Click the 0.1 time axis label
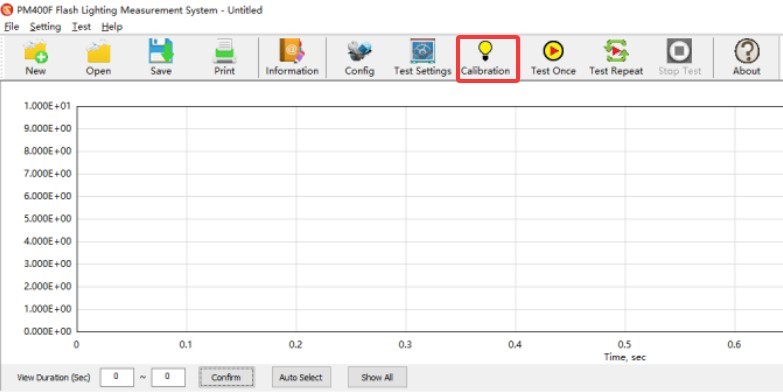The height and width of the screenshot is (392, 783). (x=186, y=345)
